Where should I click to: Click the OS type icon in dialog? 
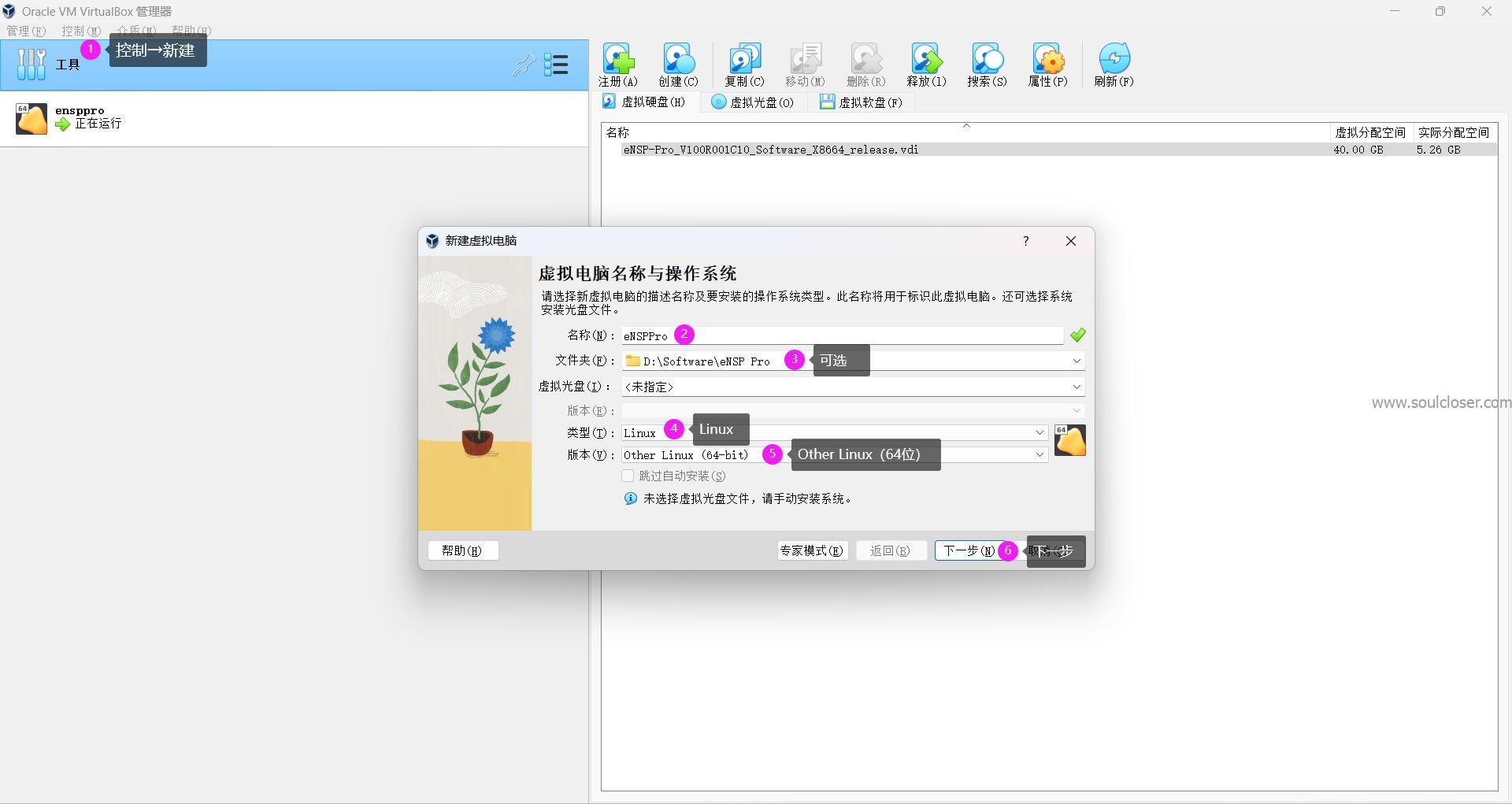(1069, 441)
